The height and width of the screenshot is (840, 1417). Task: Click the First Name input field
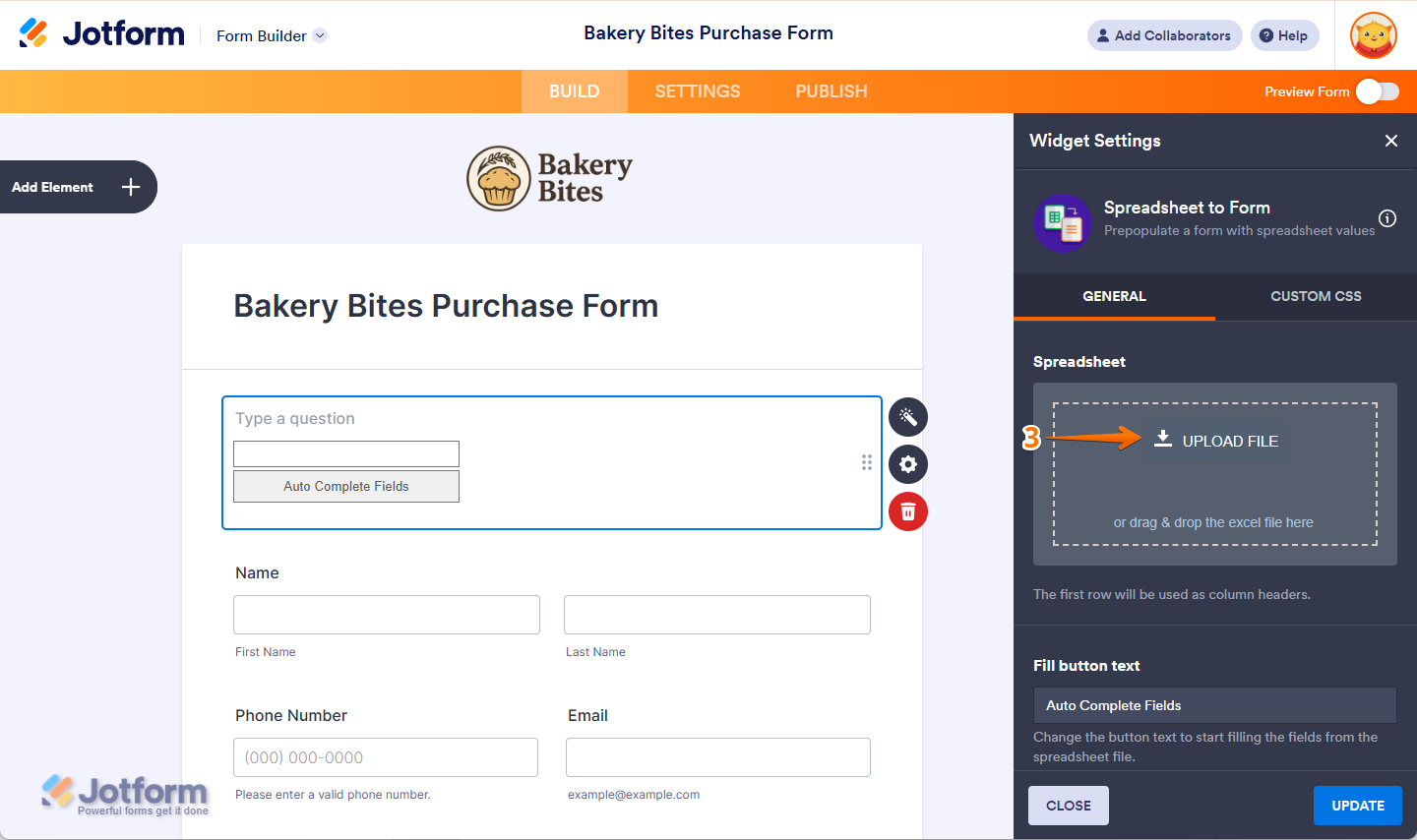(387, 615)
